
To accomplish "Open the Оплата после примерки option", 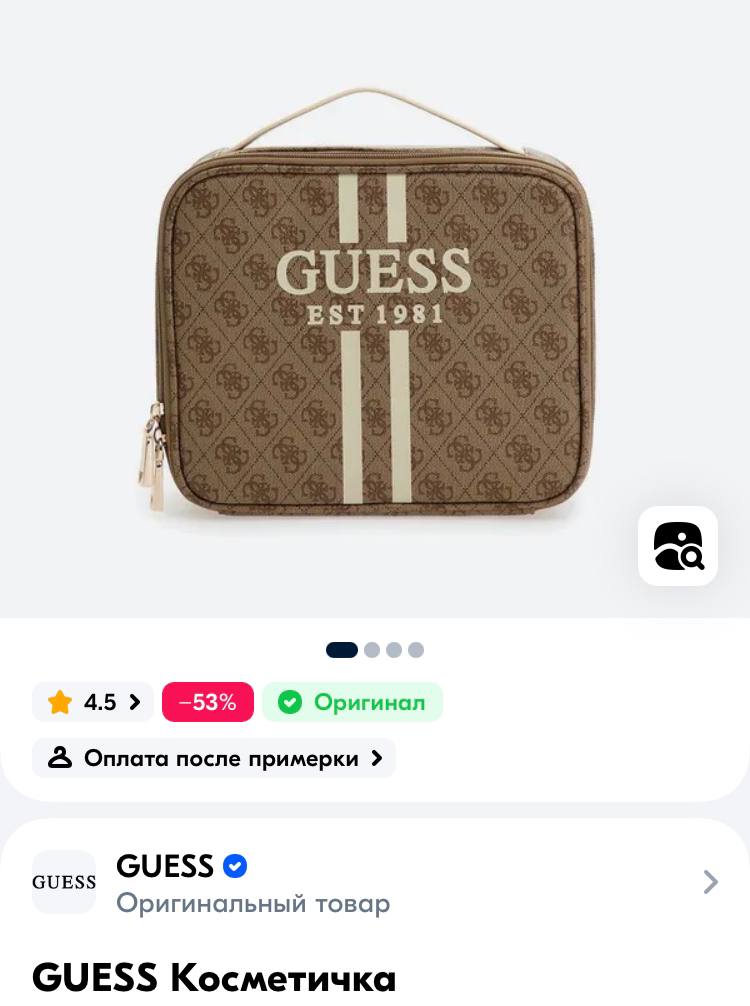I will 214,758.
